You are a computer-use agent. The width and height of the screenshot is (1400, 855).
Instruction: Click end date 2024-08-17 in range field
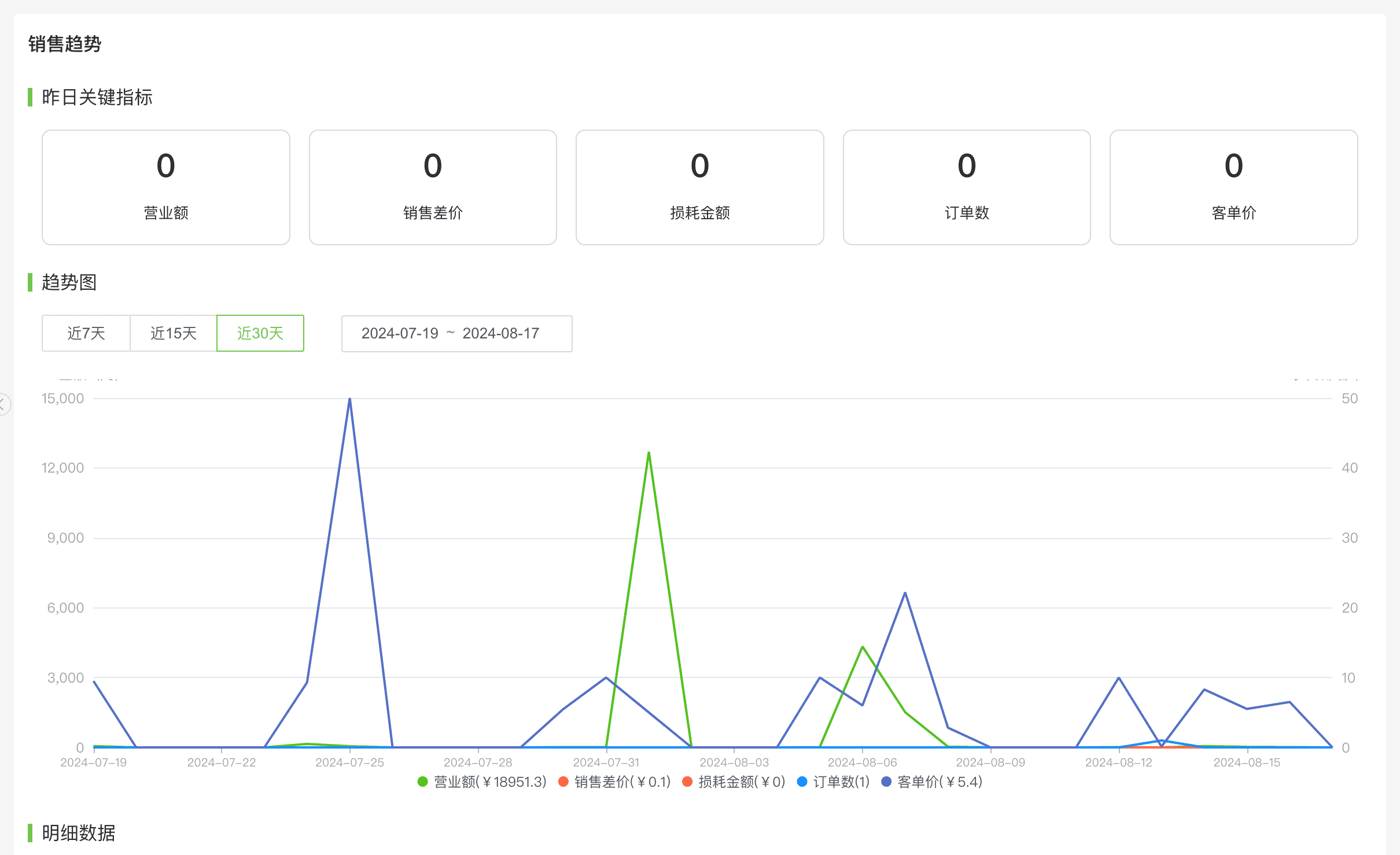pyautogui.click(x=500, y=334)
